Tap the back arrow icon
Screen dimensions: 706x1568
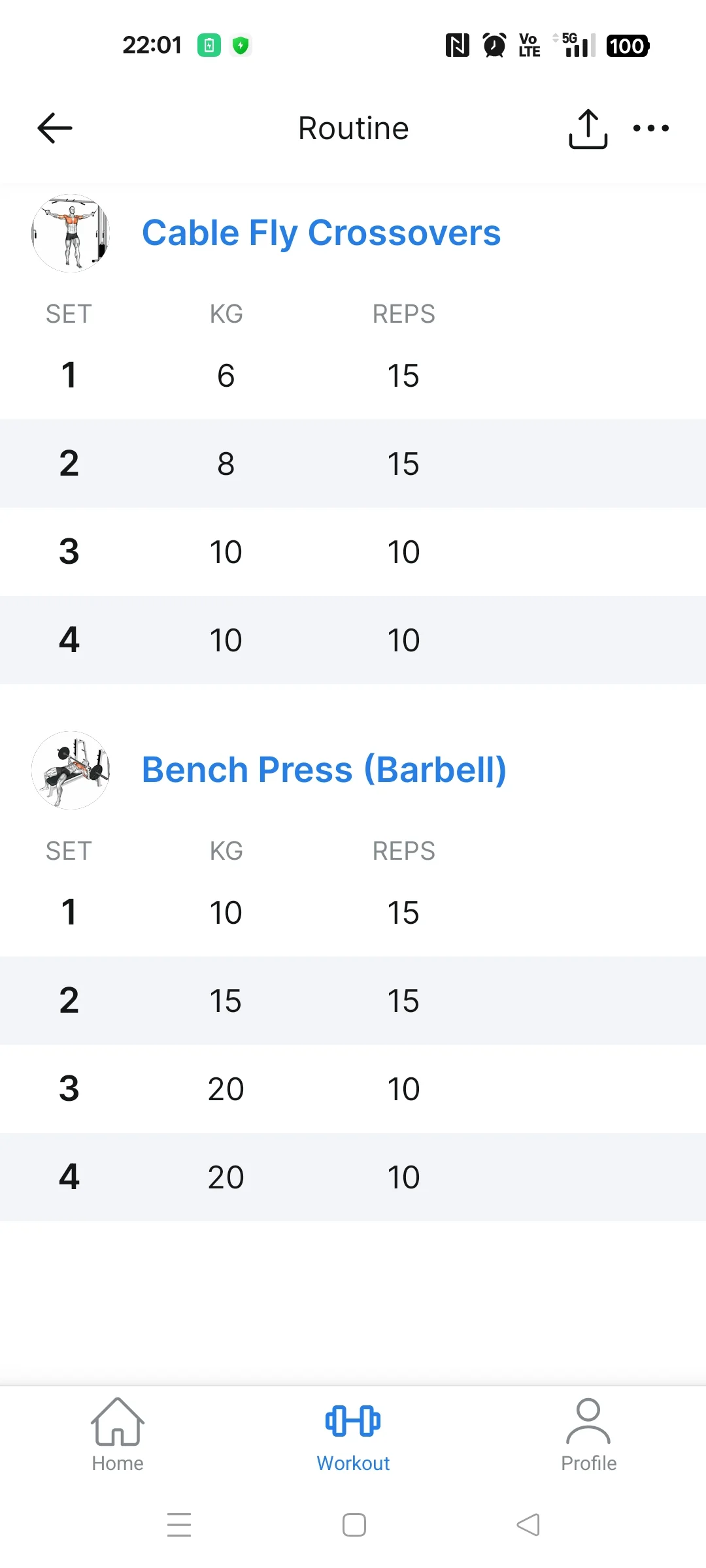coord(55,128)
